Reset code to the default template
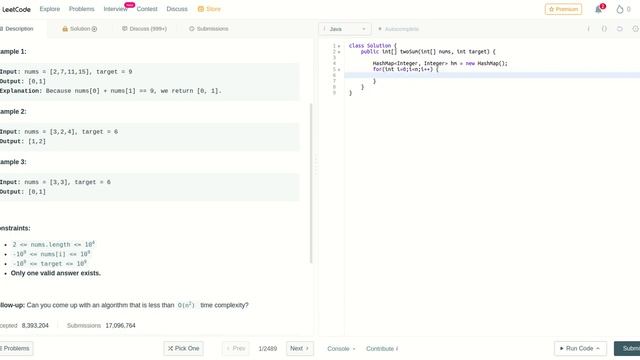 pos(620,29)
